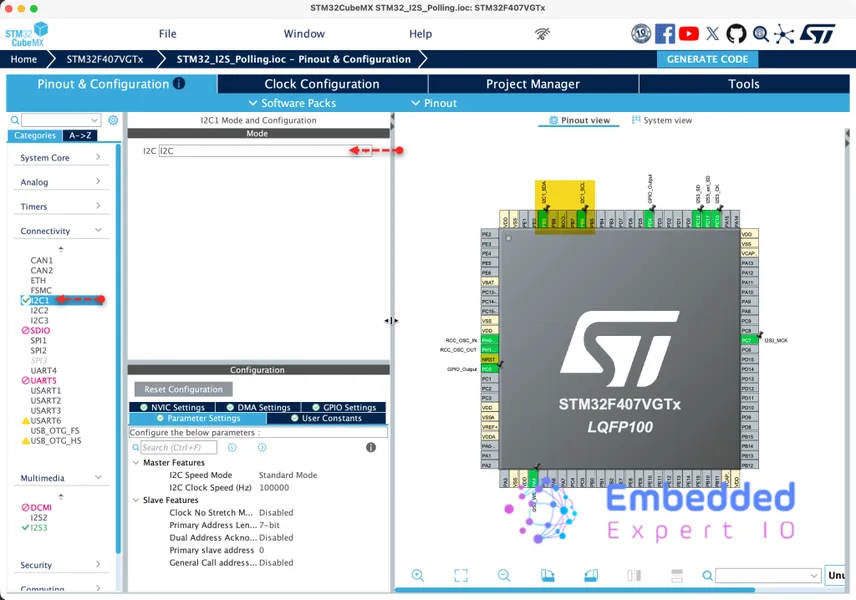Expand the Analog category
856x600 pixels.
pos(61,182)
